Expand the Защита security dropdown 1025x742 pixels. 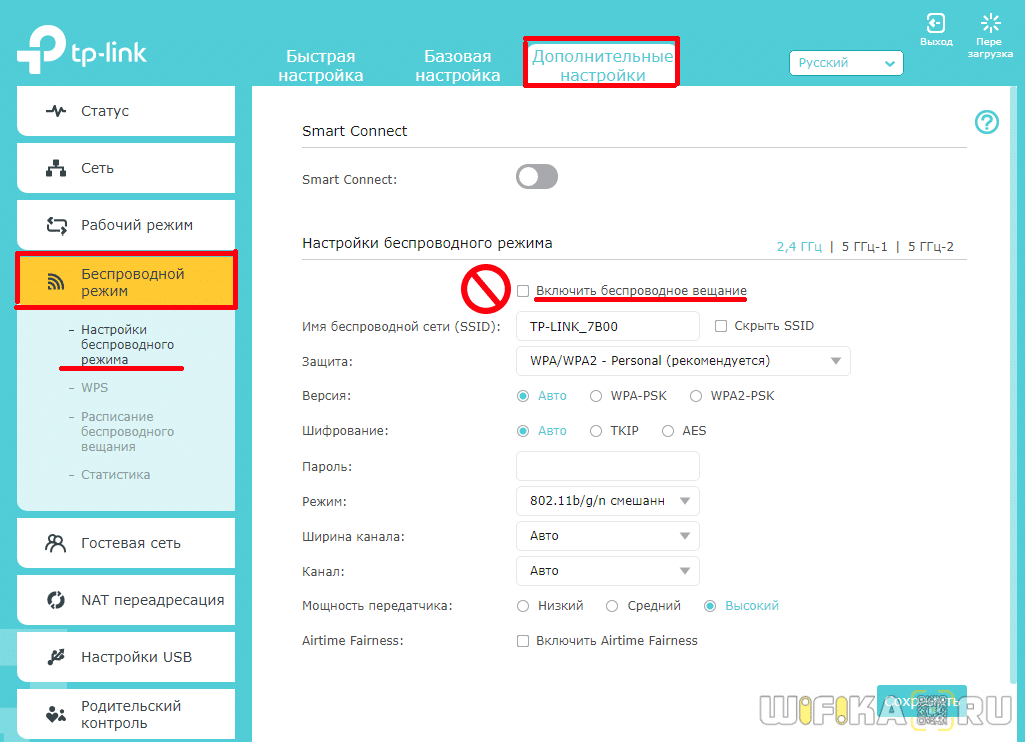683,361
